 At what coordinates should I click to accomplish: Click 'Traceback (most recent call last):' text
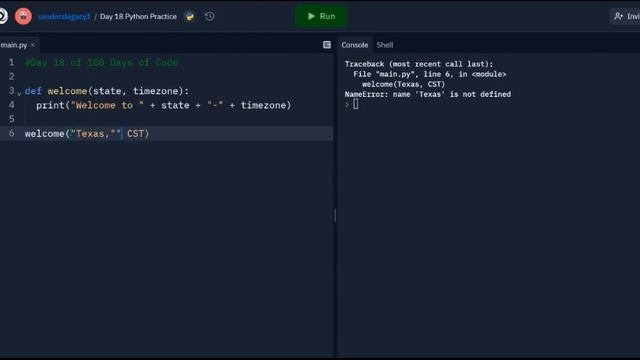click(x=419, y=64)
